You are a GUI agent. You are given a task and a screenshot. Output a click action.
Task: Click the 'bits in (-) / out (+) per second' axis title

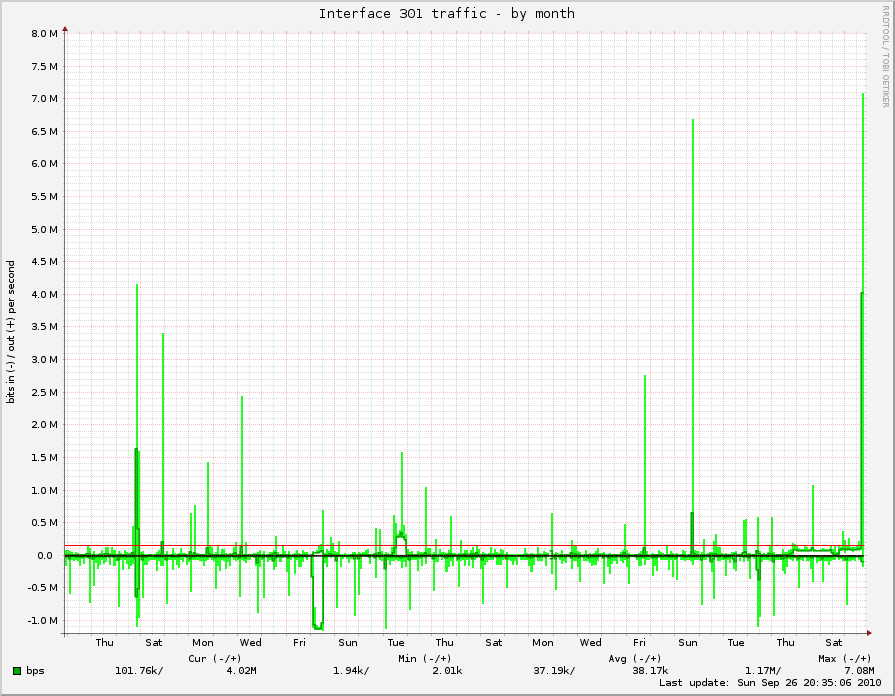point(11,332)
